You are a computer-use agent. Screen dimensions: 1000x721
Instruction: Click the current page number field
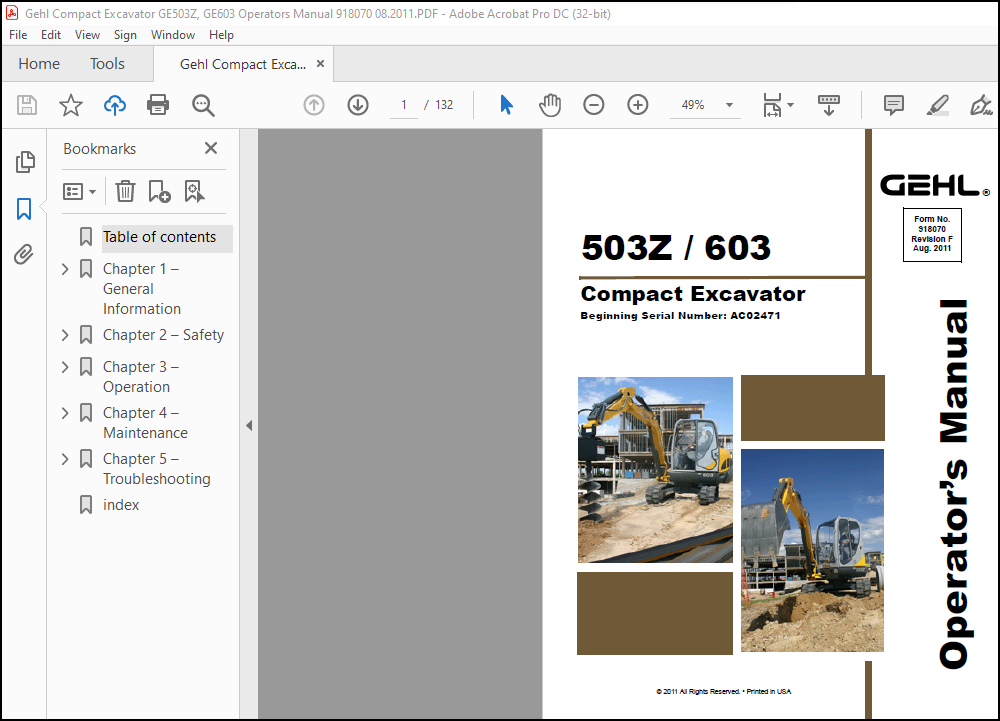tap(404, 105)
